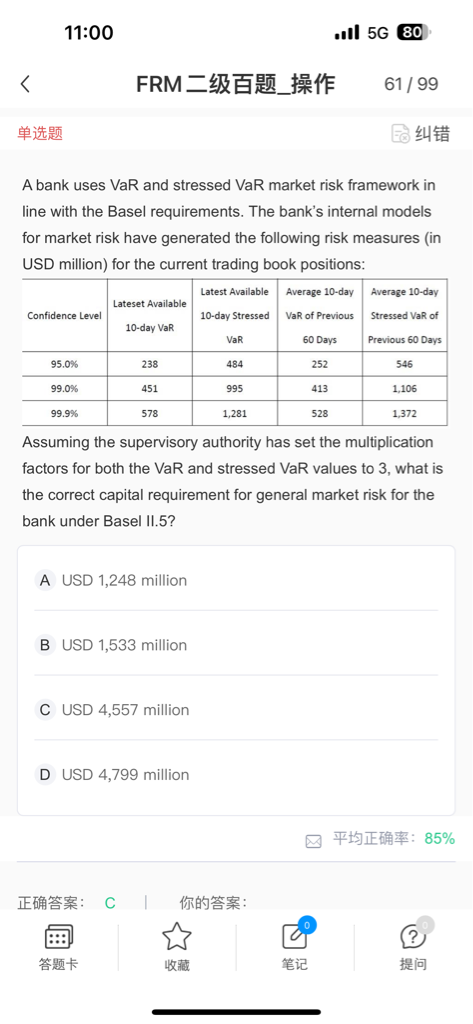Viewport: 473px width, 1024px height.
Task: Tap the 正确答案 C label
Action: tap(67, 903)
